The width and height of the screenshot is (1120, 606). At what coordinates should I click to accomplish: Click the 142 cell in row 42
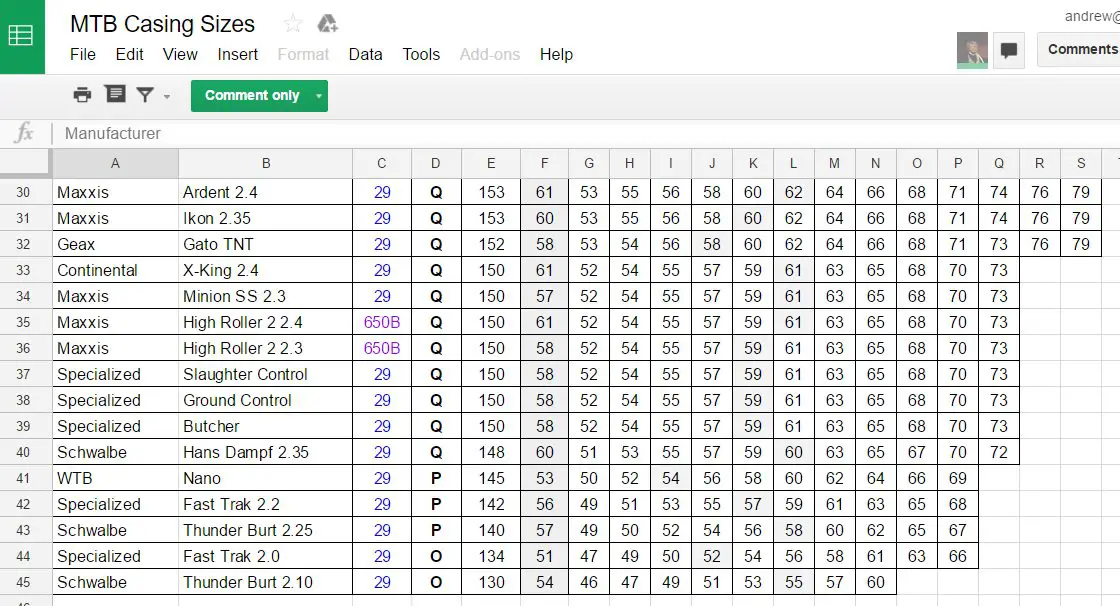pyautogui.click(x=491, y=505)
